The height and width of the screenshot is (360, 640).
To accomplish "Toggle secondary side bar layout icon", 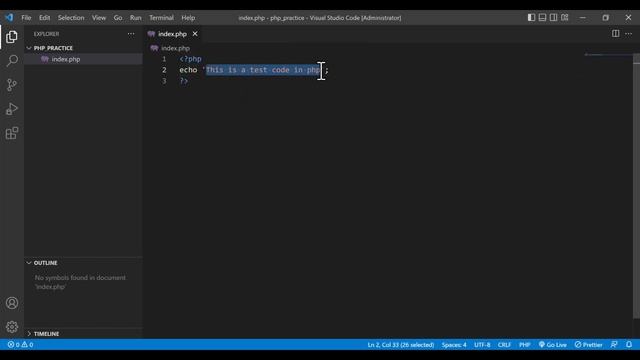I will click(x=553, y=18).
